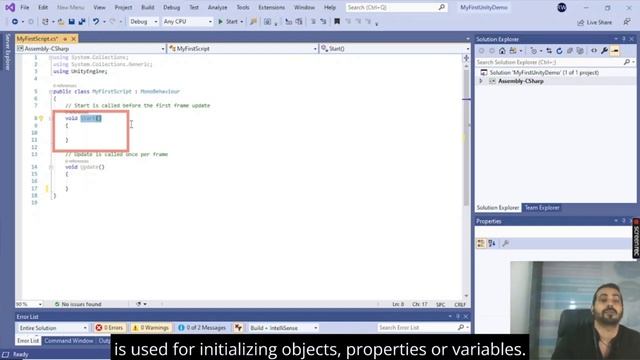Click Property Pages wrench in Properties panel
Image resolution: width=640 pixels, height=360 pixels.
(505, 243)
